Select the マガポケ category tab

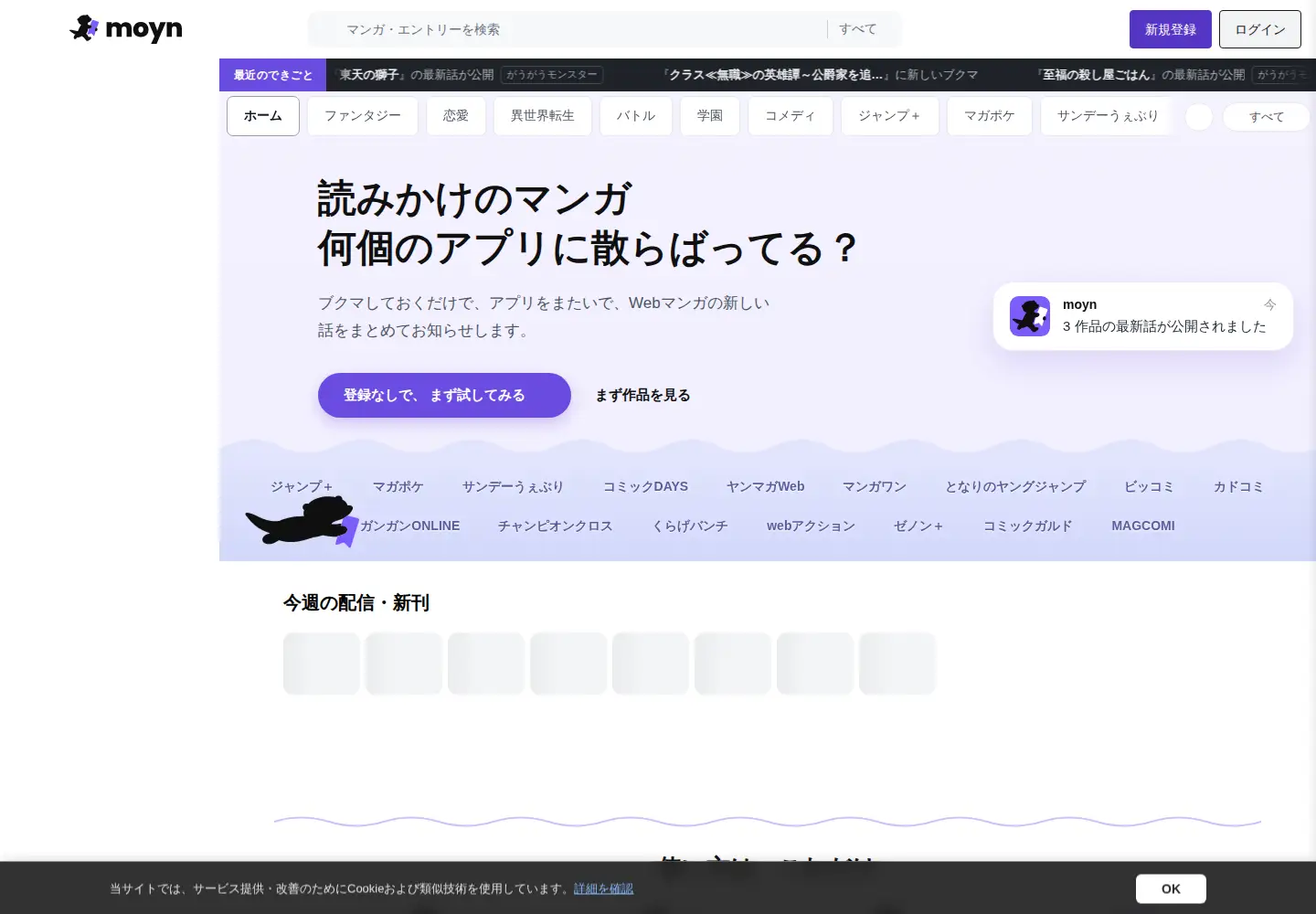[990, 116]
